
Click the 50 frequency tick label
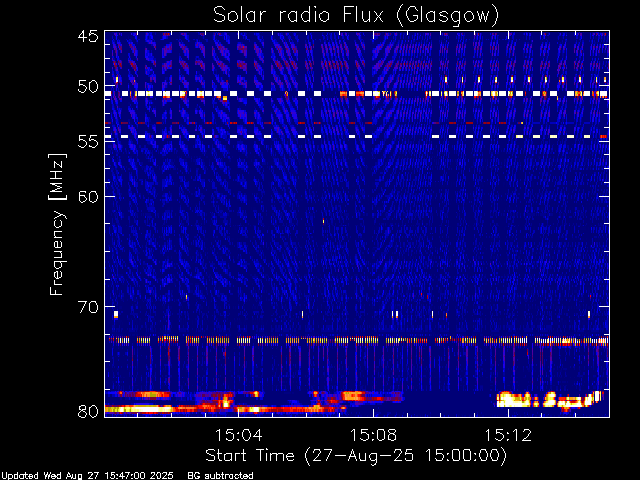click(x=88, y=87)
